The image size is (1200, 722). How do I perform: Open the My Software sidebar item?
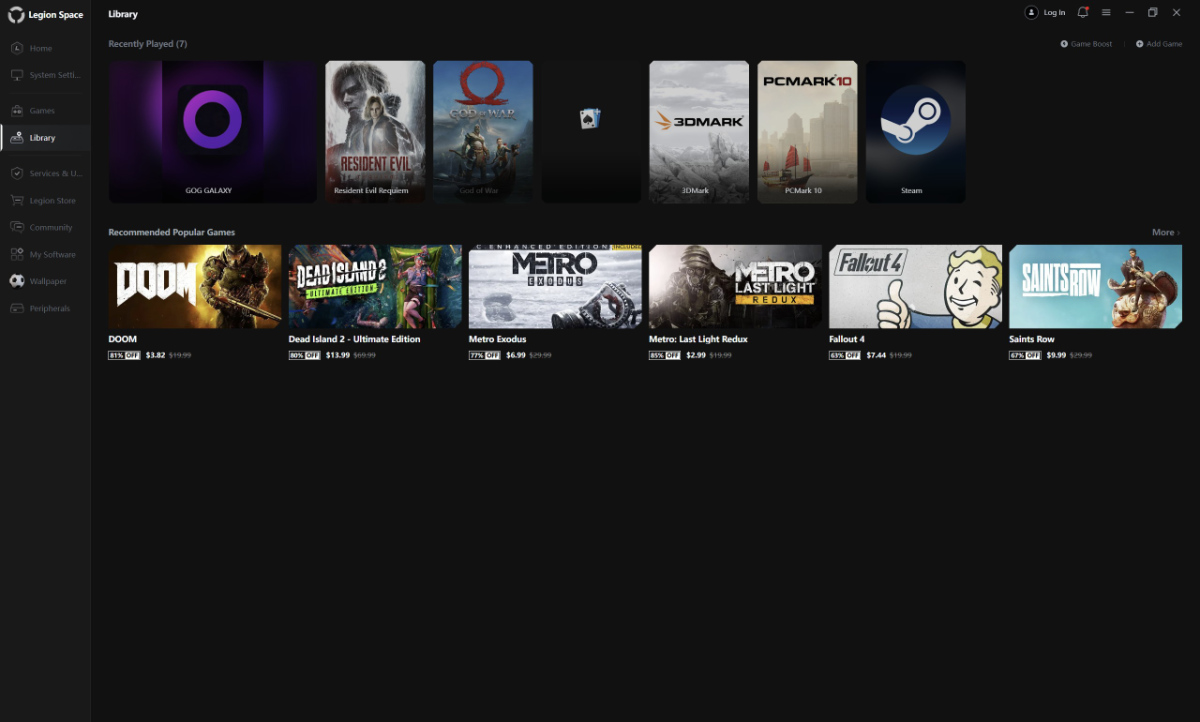(x=45, y=254)
